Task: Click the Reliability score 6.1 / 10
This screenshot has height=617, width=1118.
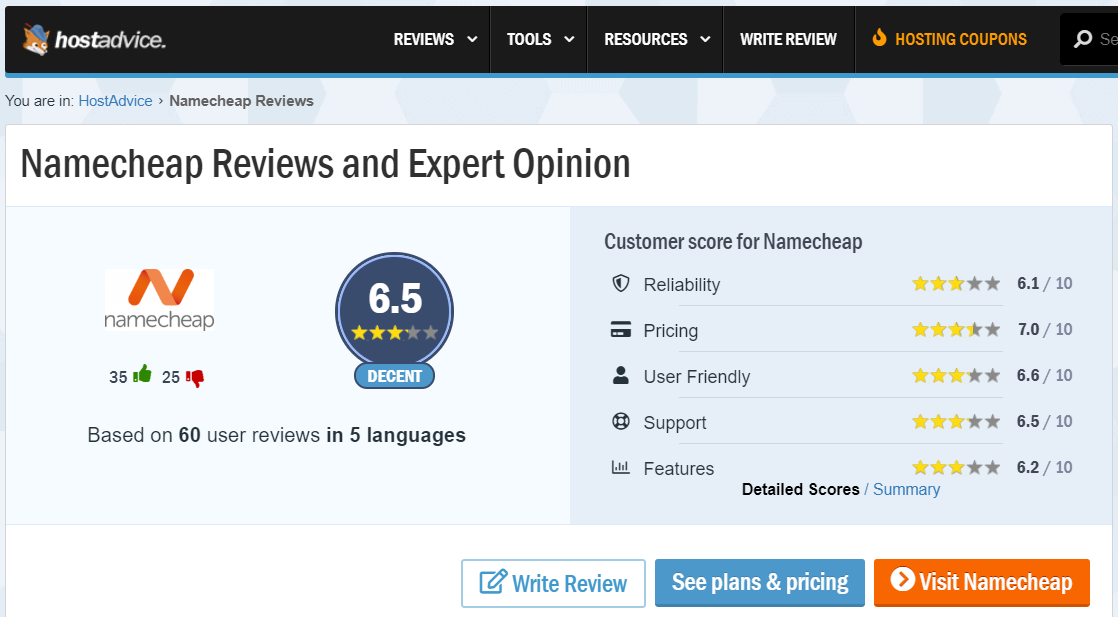Action: point(1045,283)
